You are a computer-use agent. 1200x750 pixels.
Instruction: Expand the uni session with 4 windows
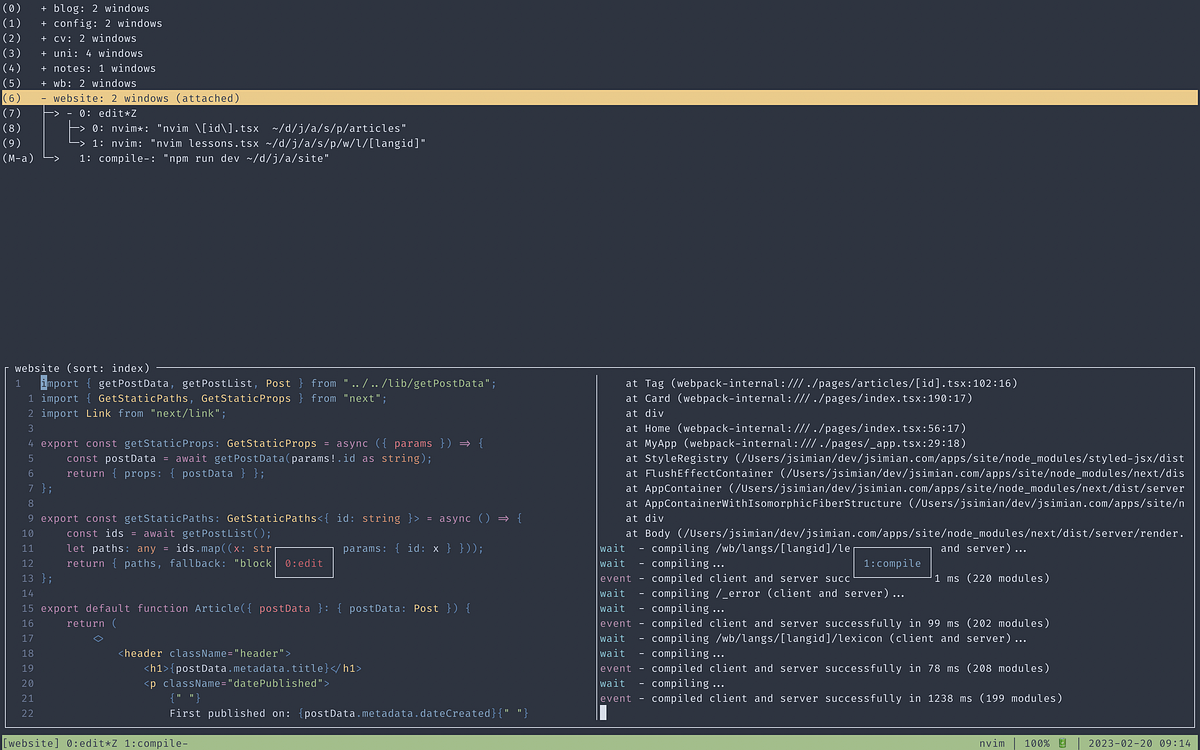pyautogui.click(x=43, y=53)
